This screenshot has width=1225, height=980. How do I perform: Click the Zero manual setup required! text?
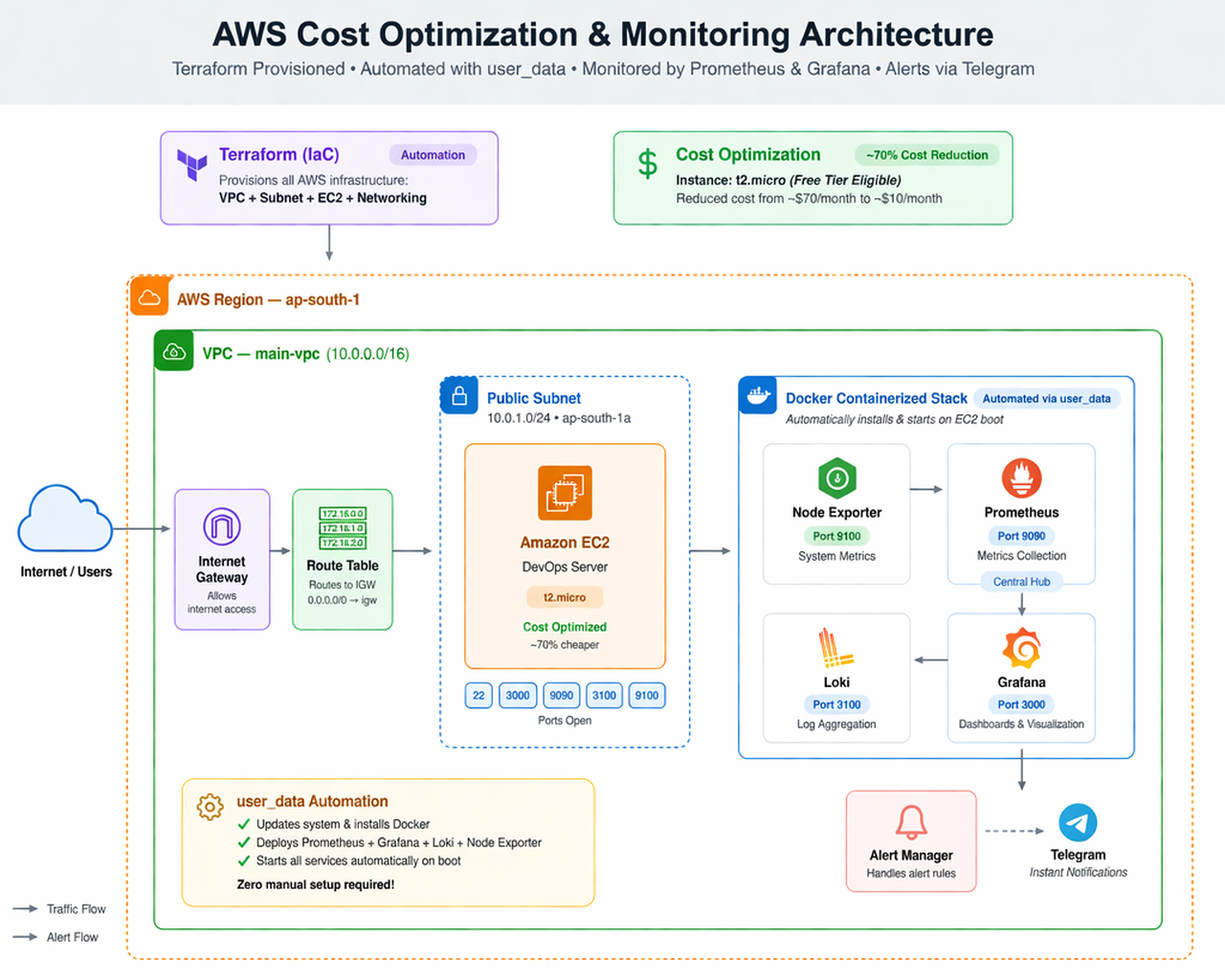click(x=316, y=884)
